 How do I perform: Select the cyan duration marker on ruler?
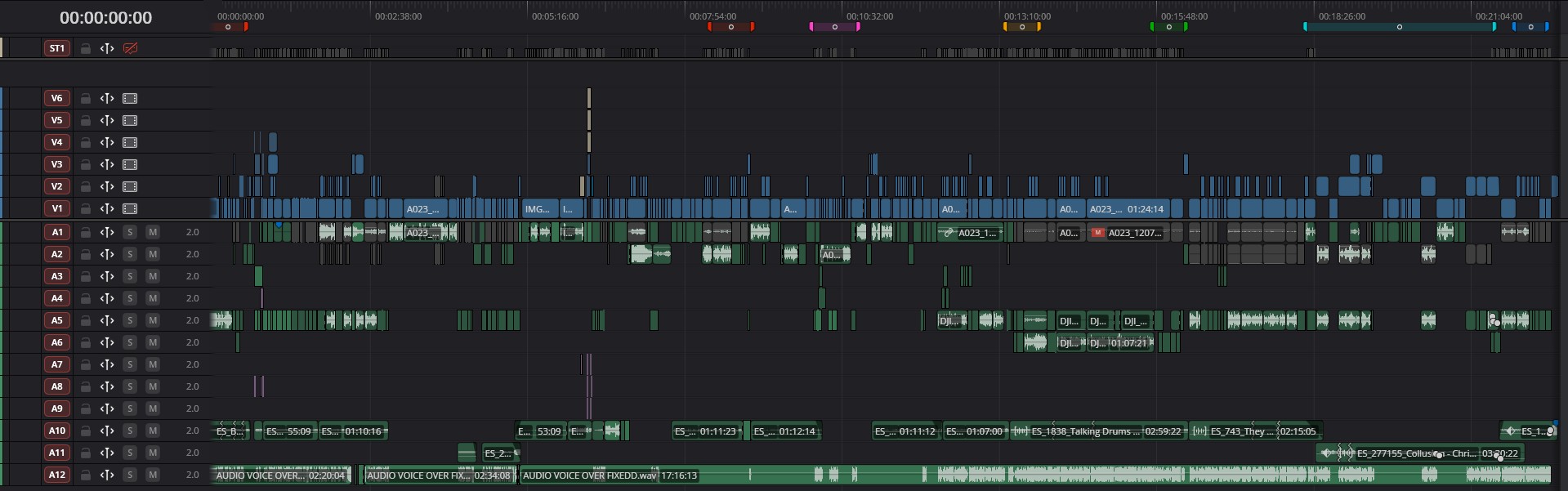click(x=1400, y=27)
